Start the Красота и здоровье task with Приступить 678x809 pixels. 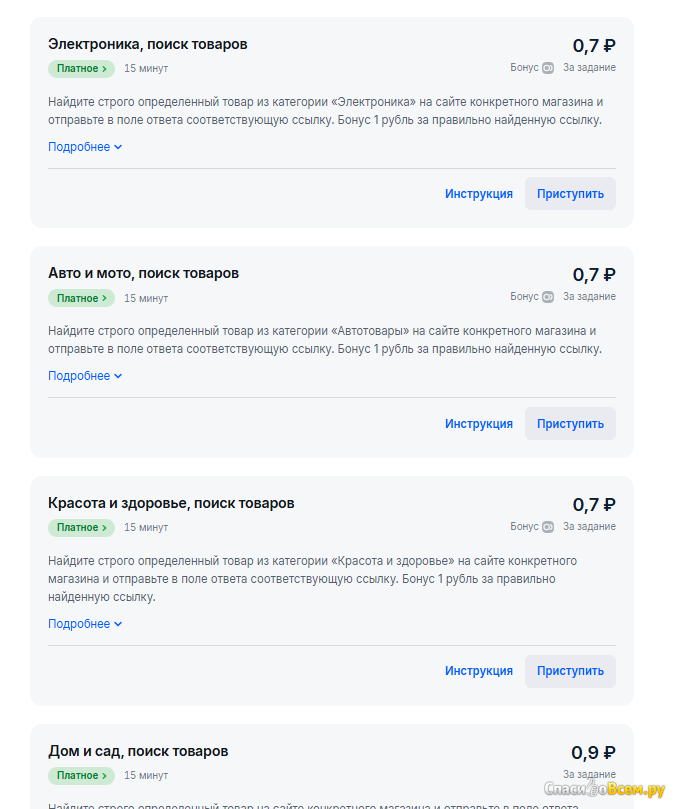click(570, 671)
